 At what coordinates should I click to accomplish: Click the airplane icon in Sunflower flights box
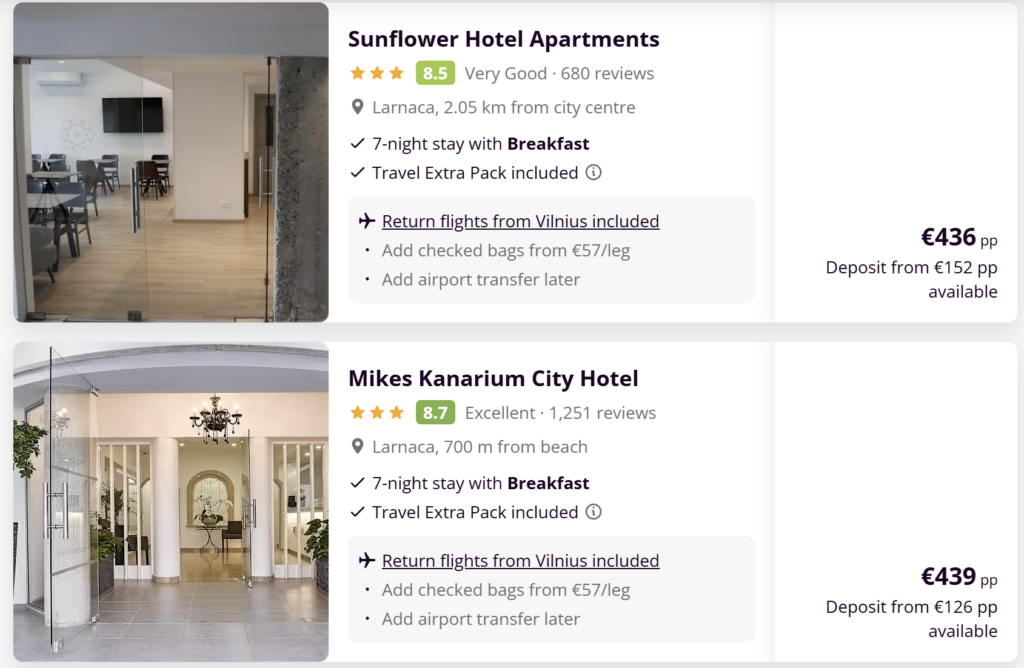366,221
